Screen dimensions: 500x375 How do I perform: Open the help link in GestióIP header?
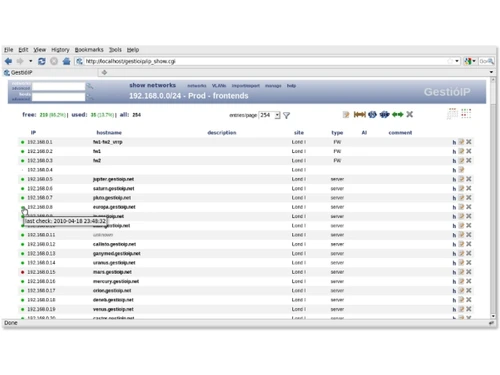(x=291, y=86)
